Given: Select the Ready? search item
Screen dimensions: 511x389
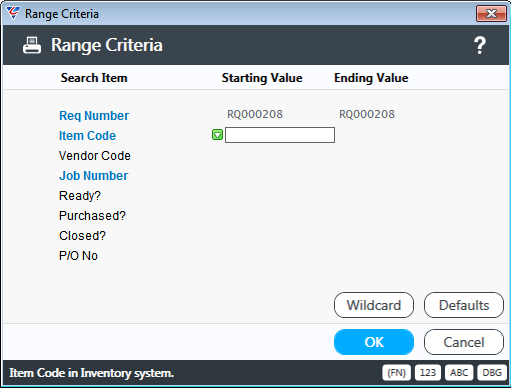Looking at the screenshot, I should [80, 196].
